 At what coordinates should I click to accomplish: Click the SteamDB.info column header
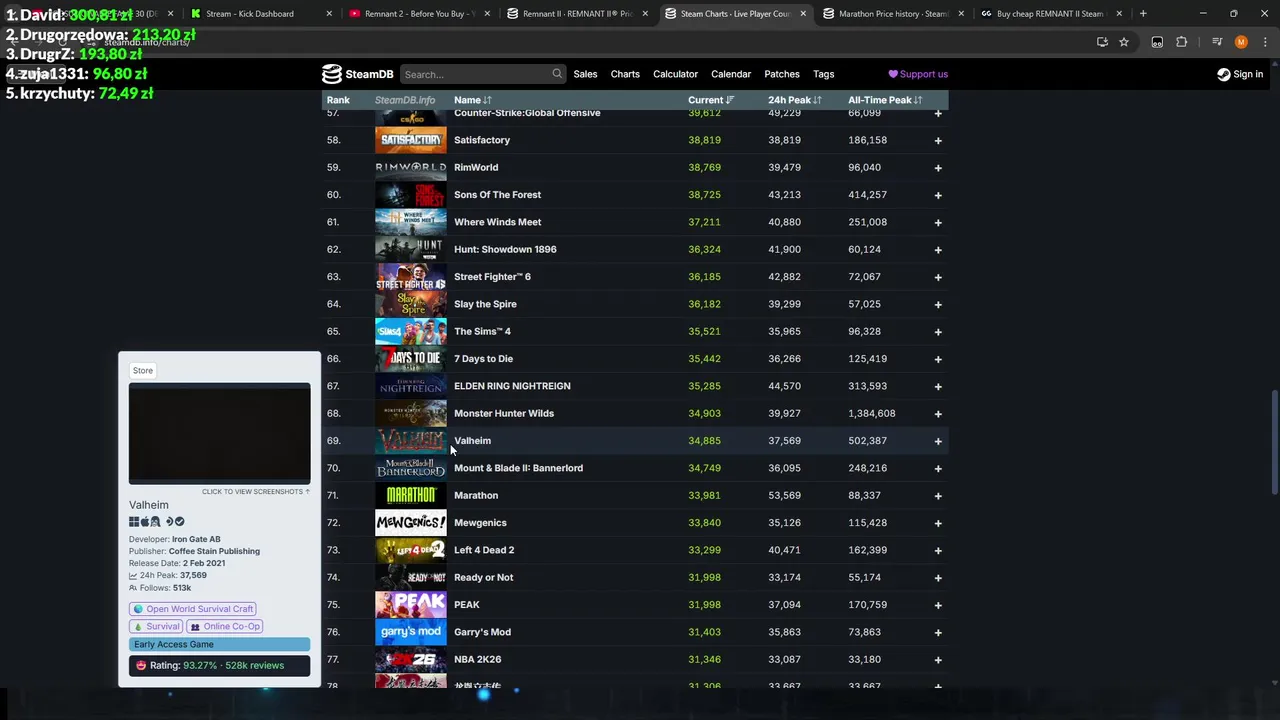(405, 100)
